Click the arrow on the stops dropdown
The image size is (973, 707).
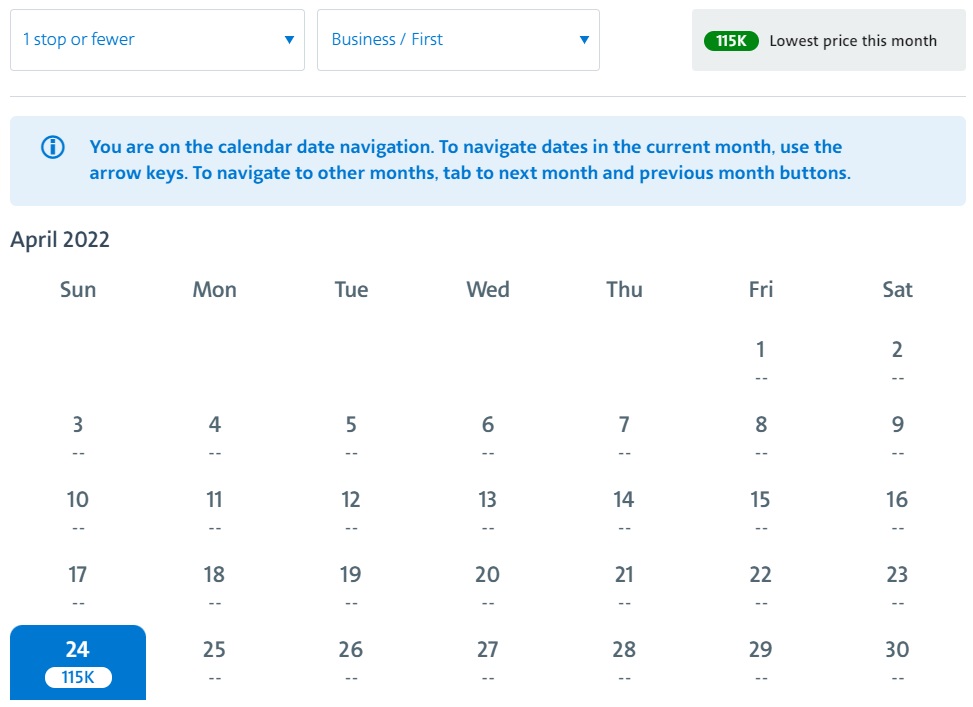(289, 40)
